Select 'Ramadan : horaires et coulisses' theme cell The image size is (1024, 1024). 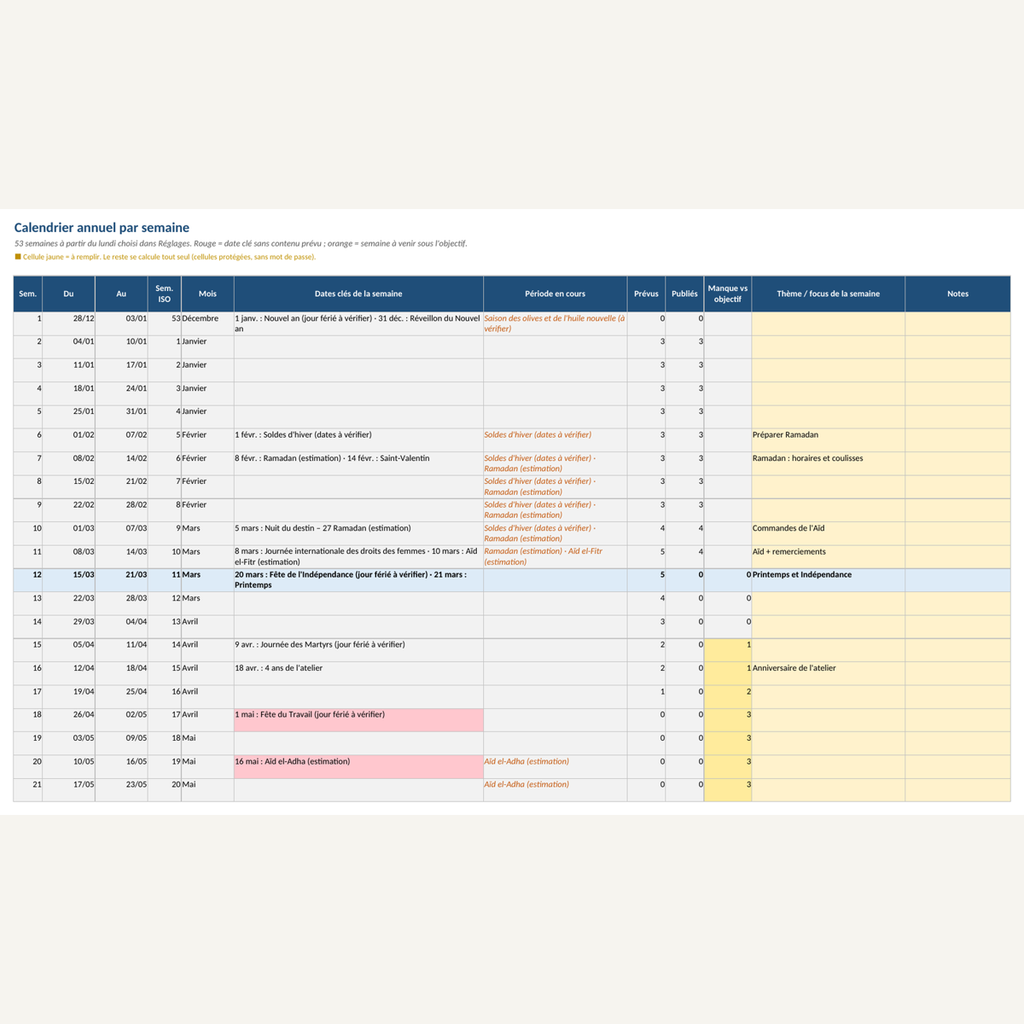pyautogui.click(x=828, y=463)
